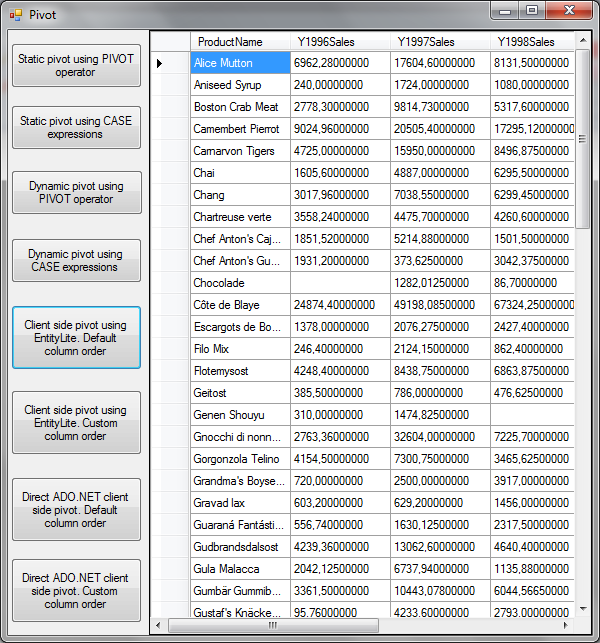
Task: Click EntityLite Default column order button
Action: pyautogui.click(x=76, y=337)
